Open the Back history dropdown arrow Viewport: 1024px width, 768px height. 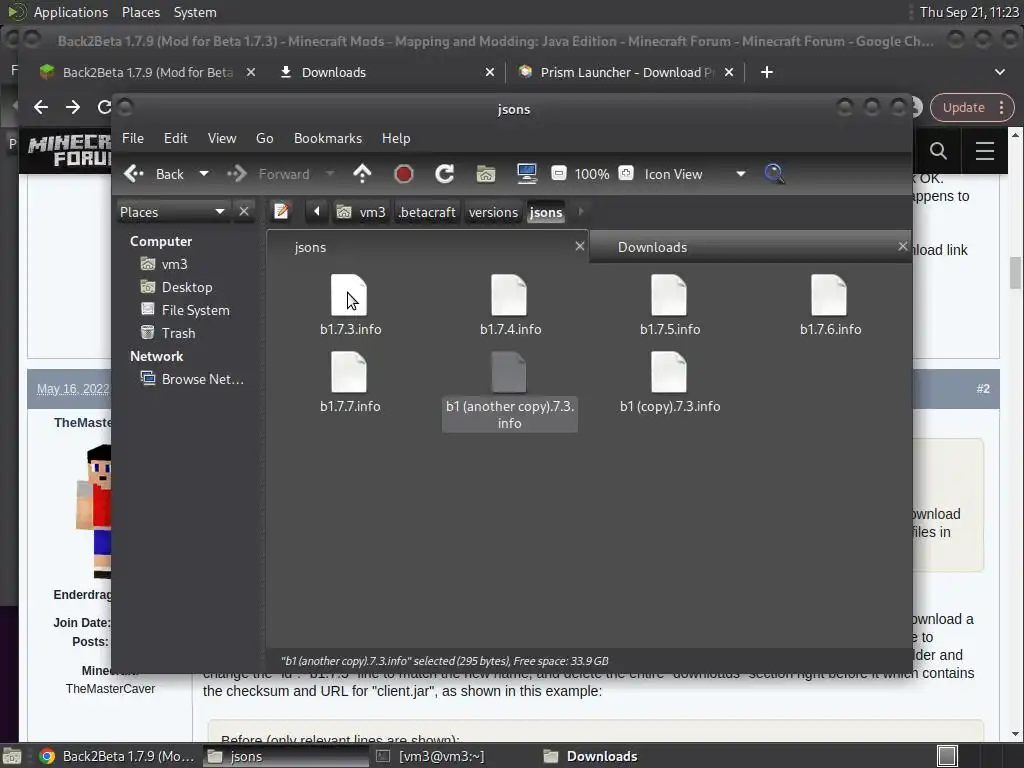[204, 174]
